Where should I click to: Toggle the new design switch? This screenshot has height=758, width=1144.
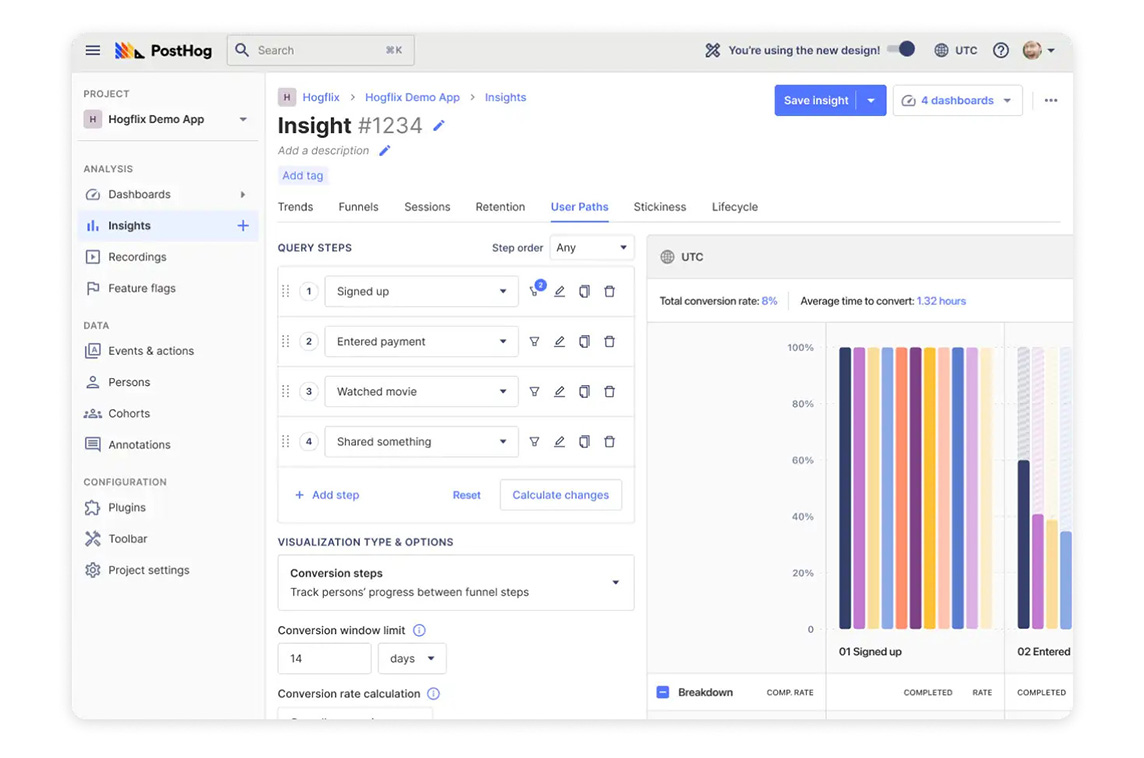(902, 50)
